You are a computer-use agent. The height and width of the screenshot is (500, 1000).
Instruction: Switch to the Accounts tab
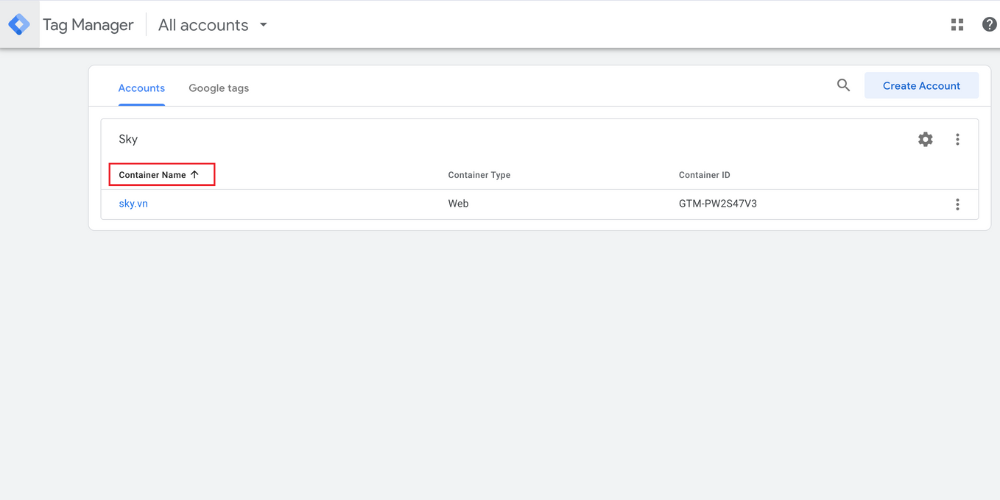[x=142, y=88]
